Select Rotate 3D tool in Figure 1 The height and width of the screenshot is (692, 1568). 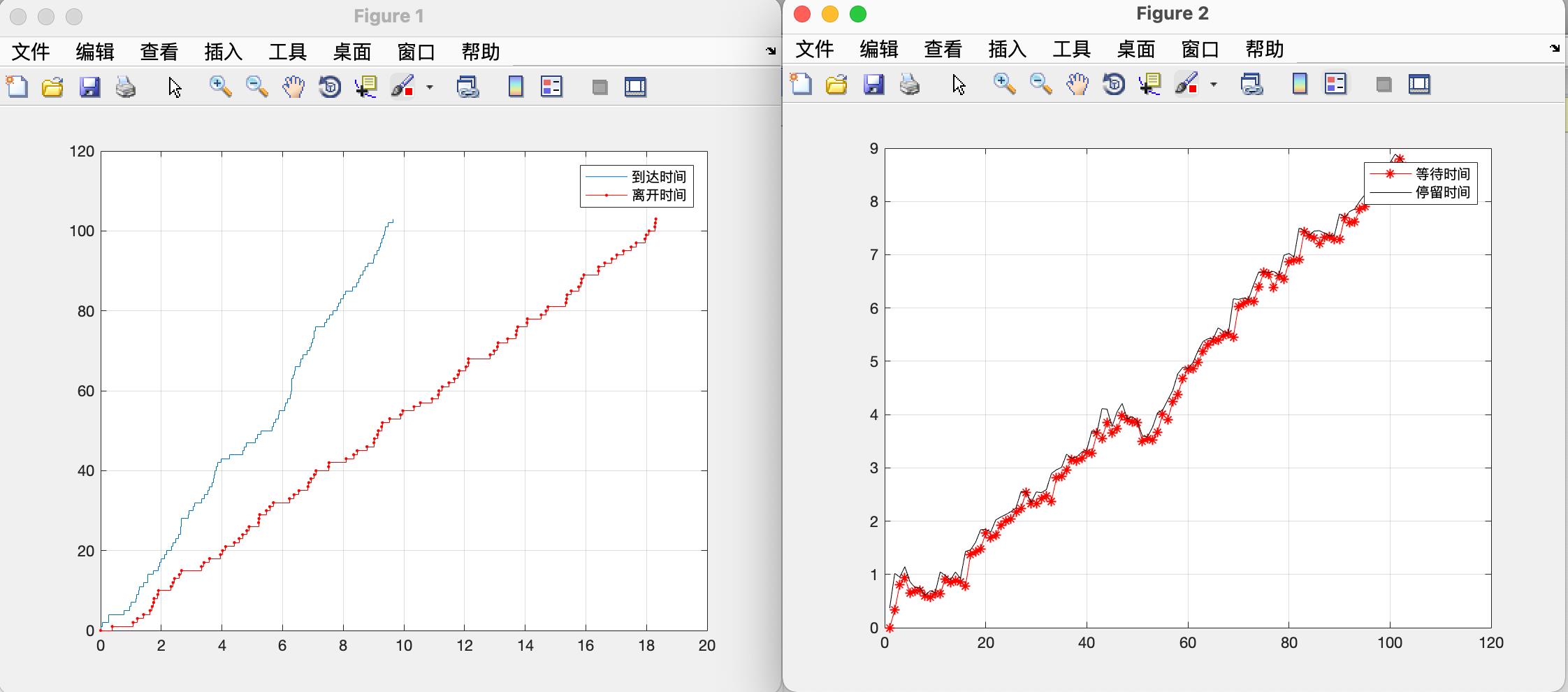[x=330, y=87]
